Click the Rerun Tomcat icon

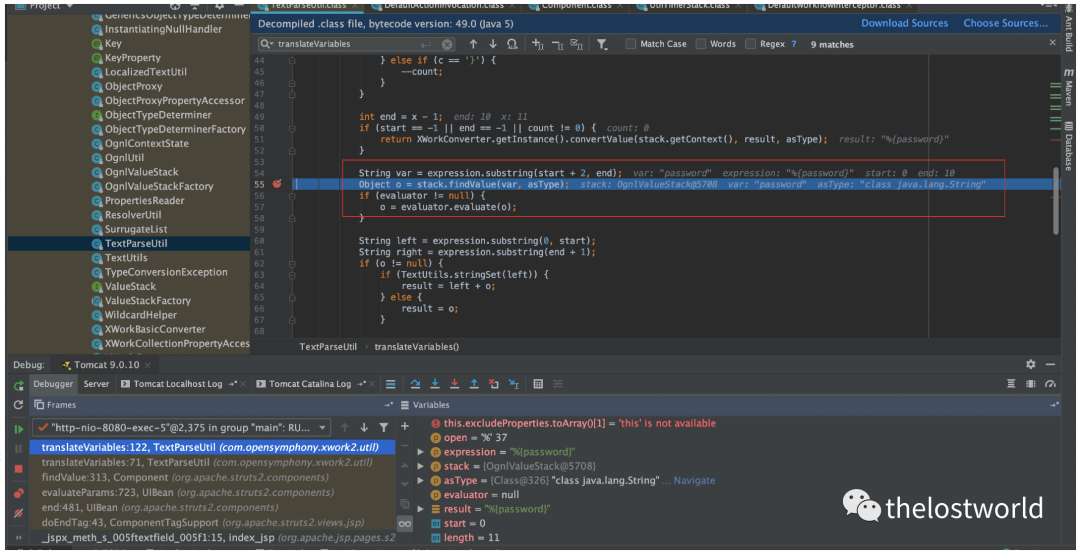click(x=18, y=384)
